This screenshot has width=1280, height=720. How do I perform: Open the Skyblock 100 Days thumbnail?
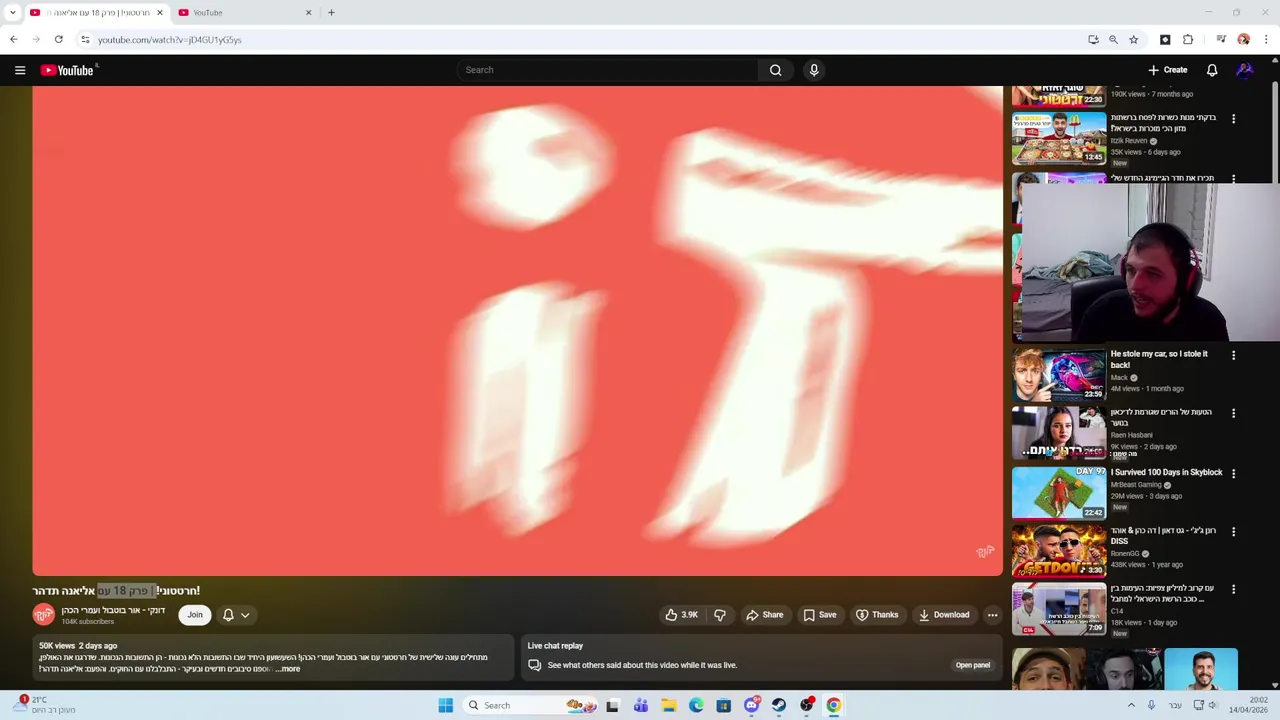tap(1059, 493)
